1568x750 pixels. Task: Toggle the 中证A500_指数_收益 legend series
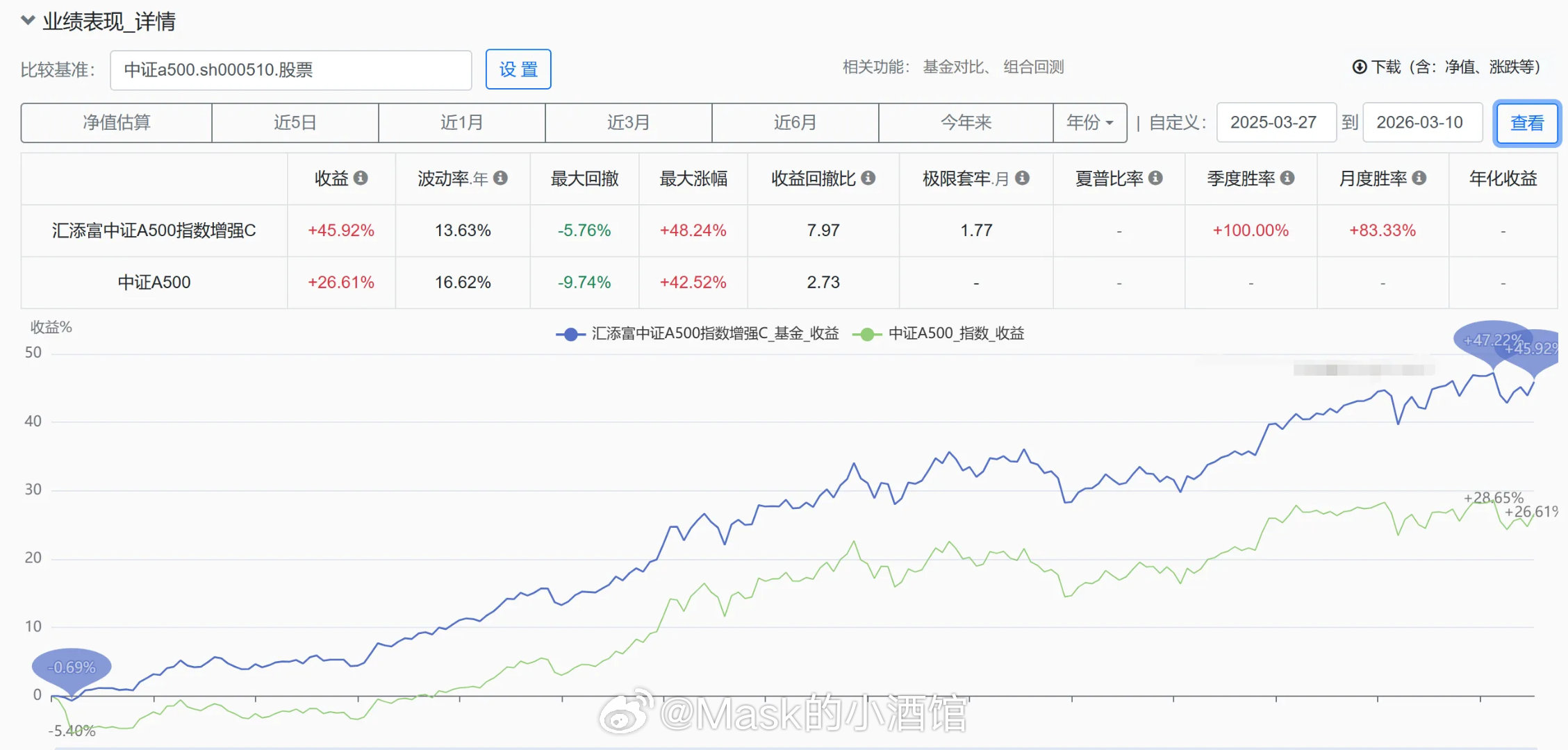pos(939,334)
